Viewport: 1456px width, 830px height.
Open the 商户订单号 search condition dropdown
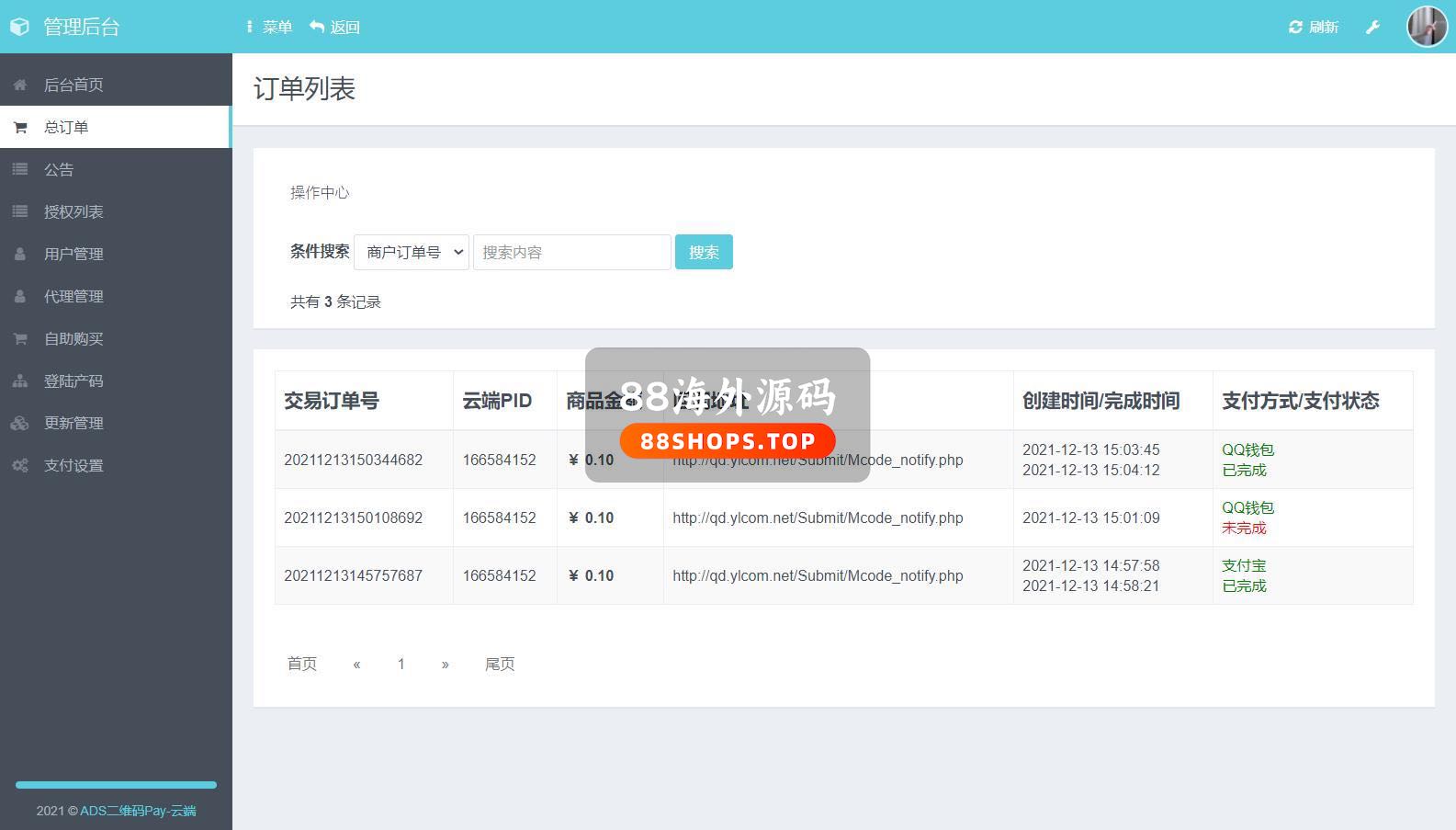[412, 252]
